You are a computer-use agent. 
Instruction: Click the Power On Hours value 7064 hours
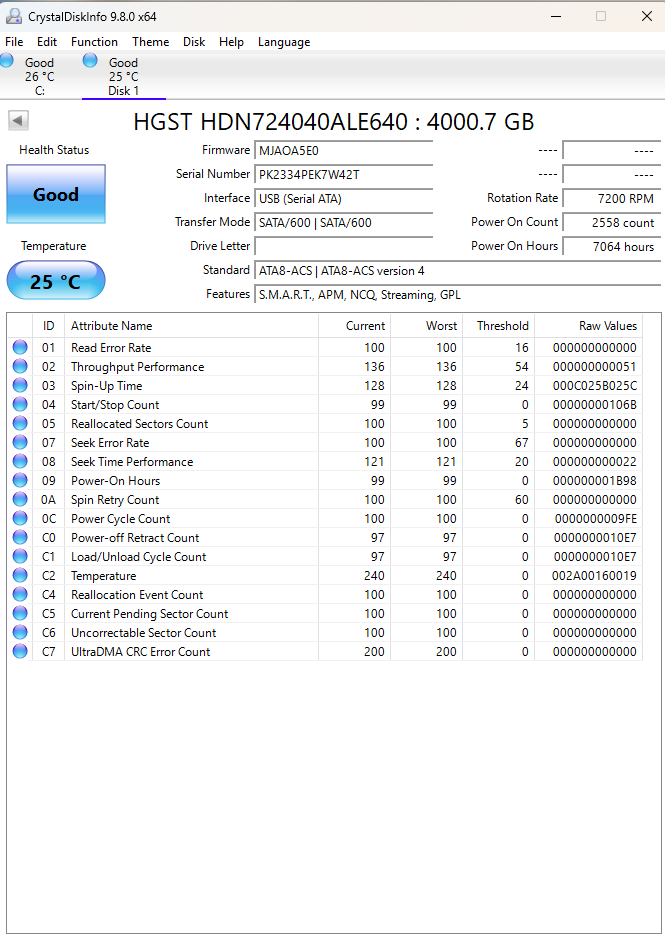(x=612, y=247)
